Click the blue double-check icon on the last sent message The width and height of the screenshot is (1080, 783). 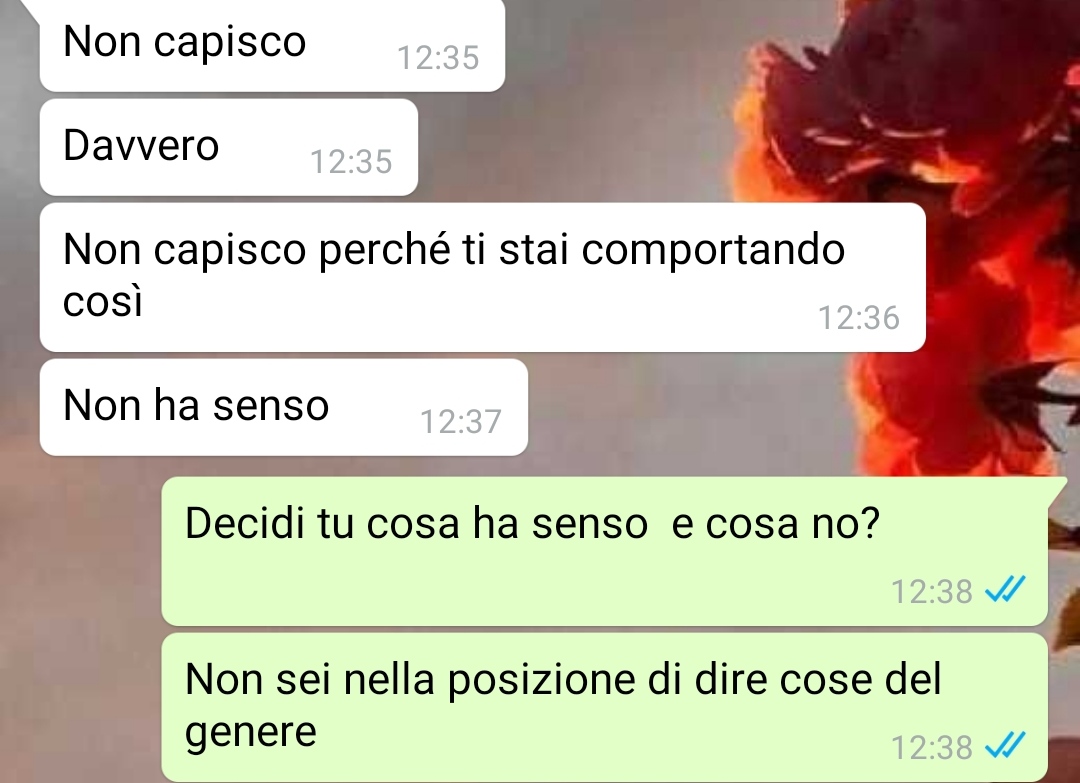1005,746
